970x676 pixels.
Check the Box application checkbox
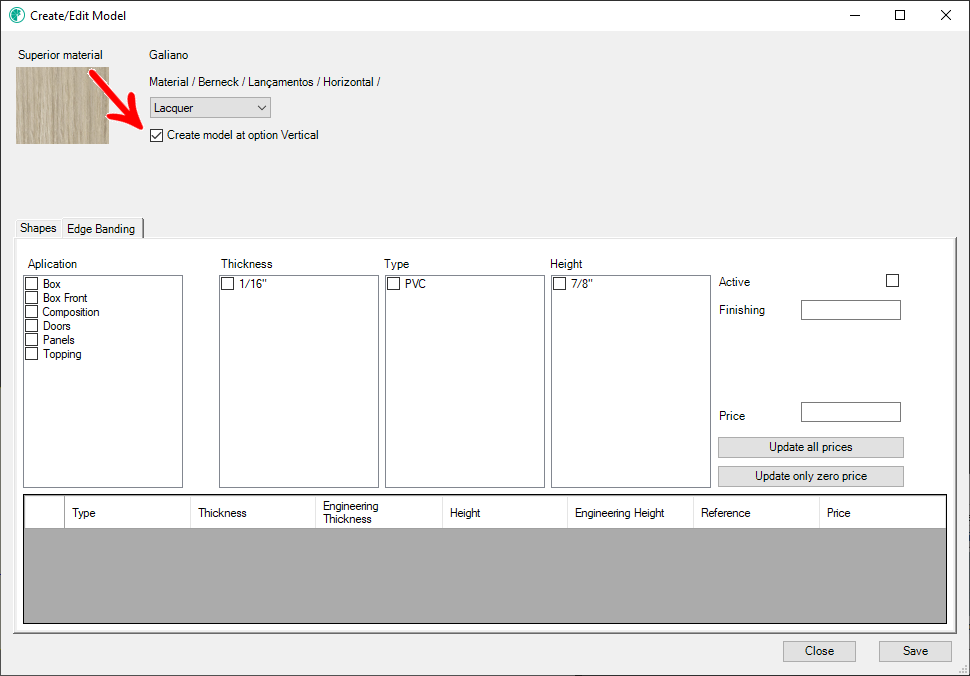[x=32, y=284]
